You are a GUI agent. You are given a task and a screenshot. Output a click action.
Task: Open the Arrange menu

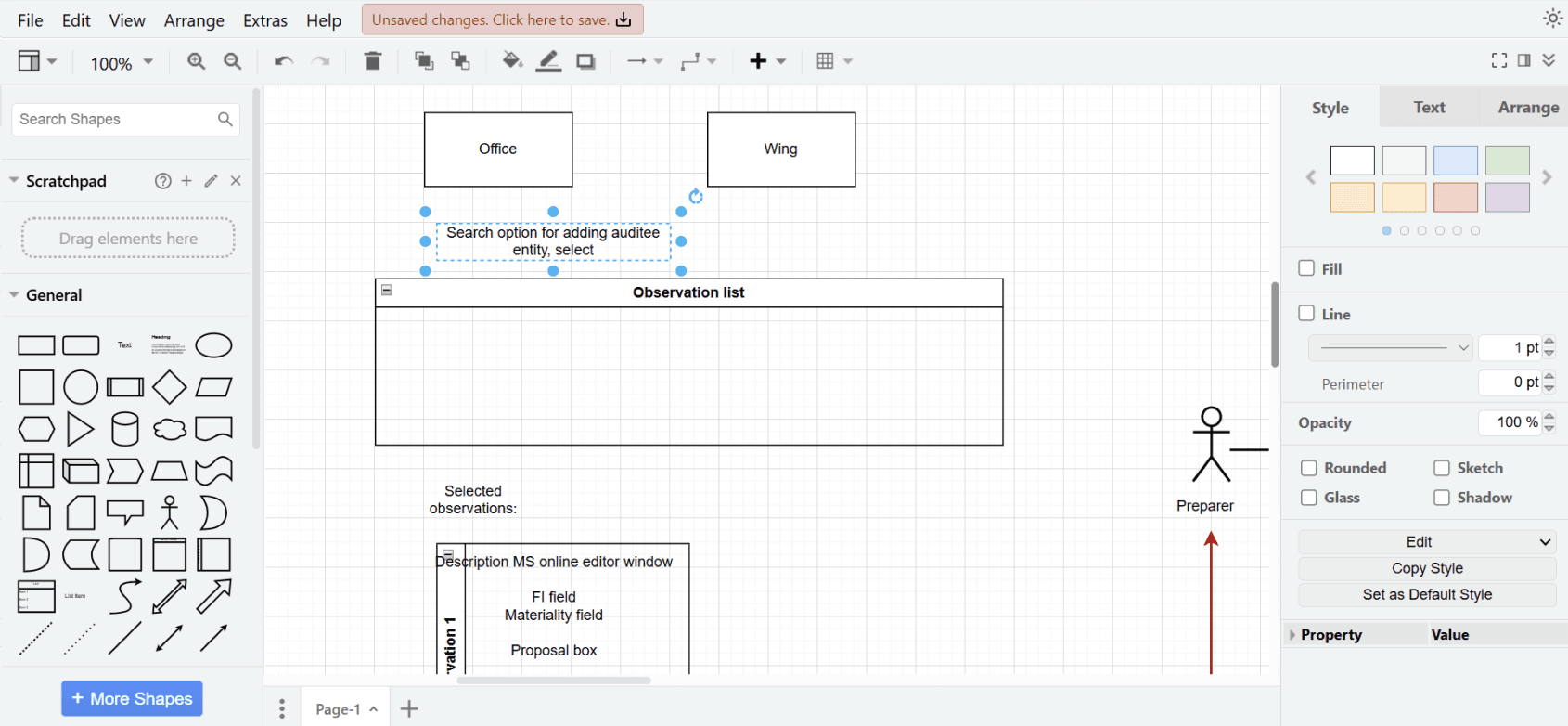point(194,20)
